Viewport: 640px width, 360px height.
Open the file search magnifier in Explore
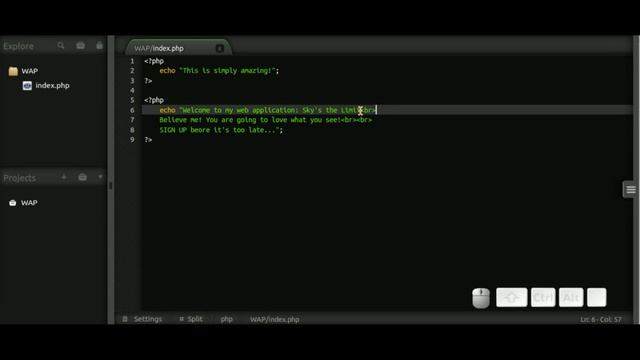[x=61, y=46]
